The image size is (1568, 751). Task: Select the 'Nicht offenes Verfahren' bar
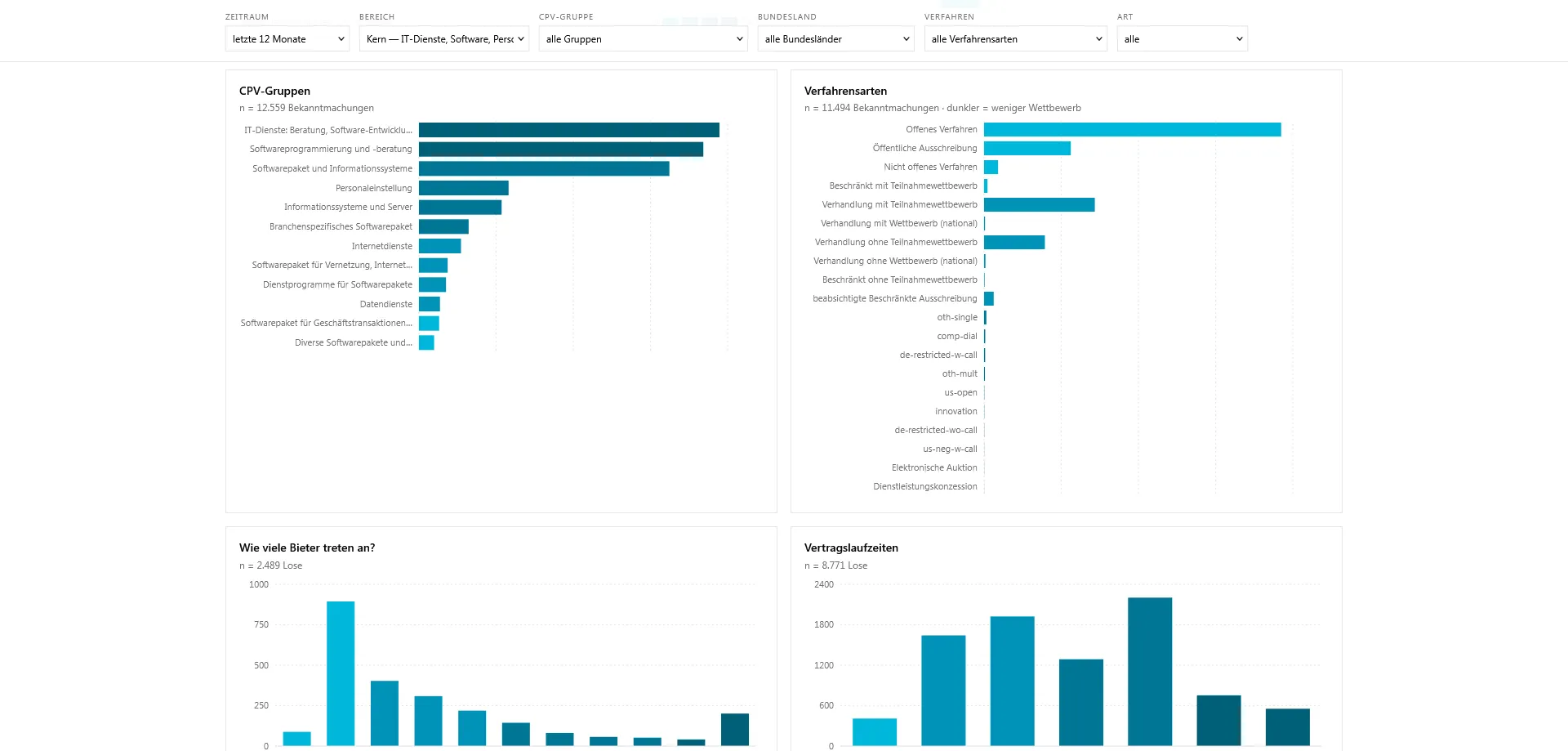[x=991, y=167]
